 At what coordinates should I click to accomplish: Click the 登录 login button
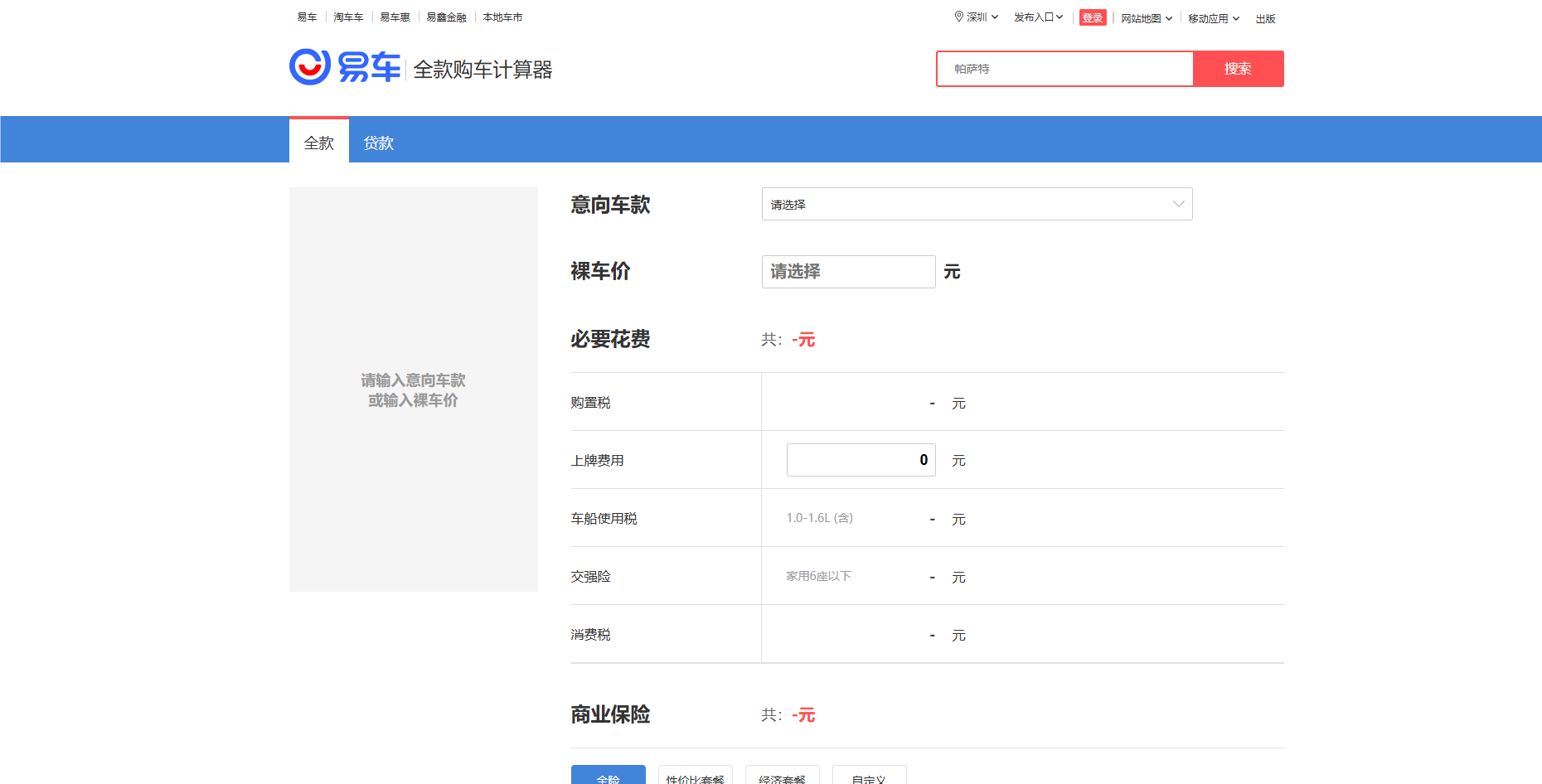click(1092, 17)
